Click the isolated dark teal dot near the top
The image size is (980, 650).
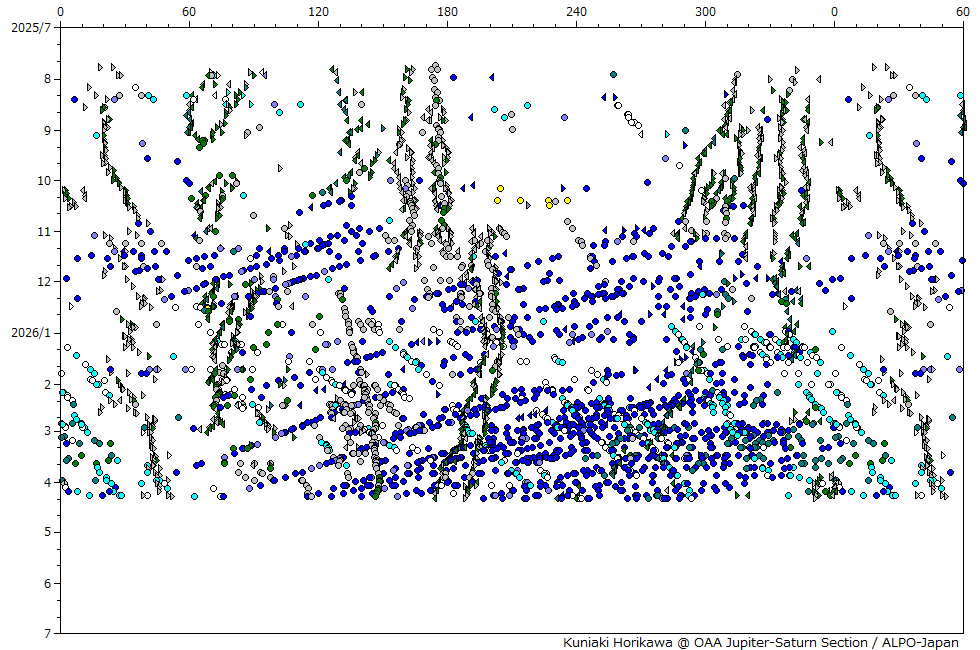(x=613, y=74)
